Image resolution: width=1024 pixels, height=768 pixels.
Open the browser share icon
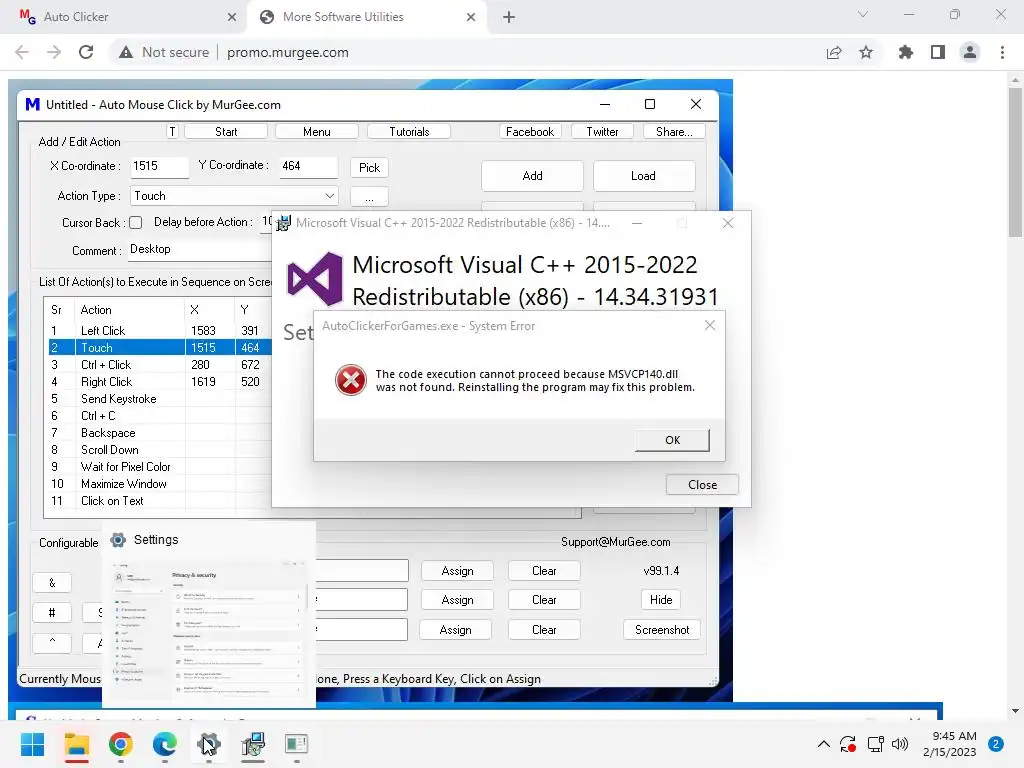[834, 52]
